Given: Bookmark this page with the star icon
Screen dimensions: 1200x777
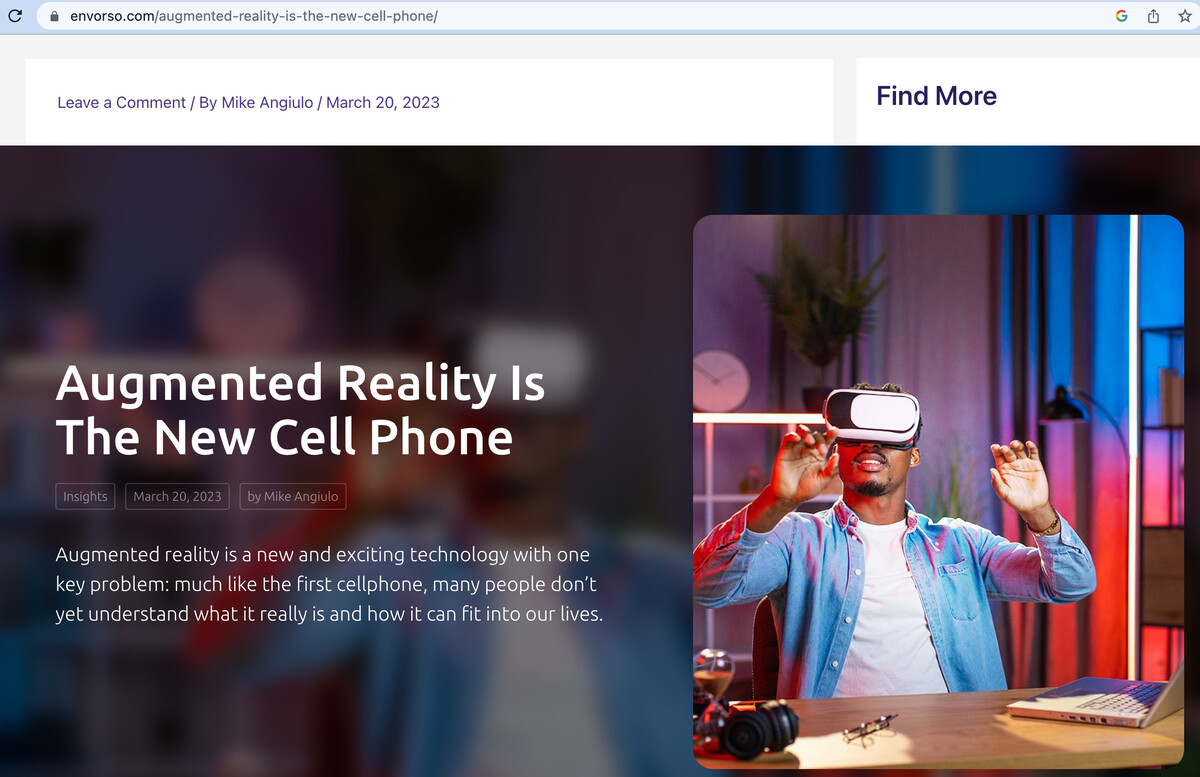Looking at the screenshot, I should 1184,16.
